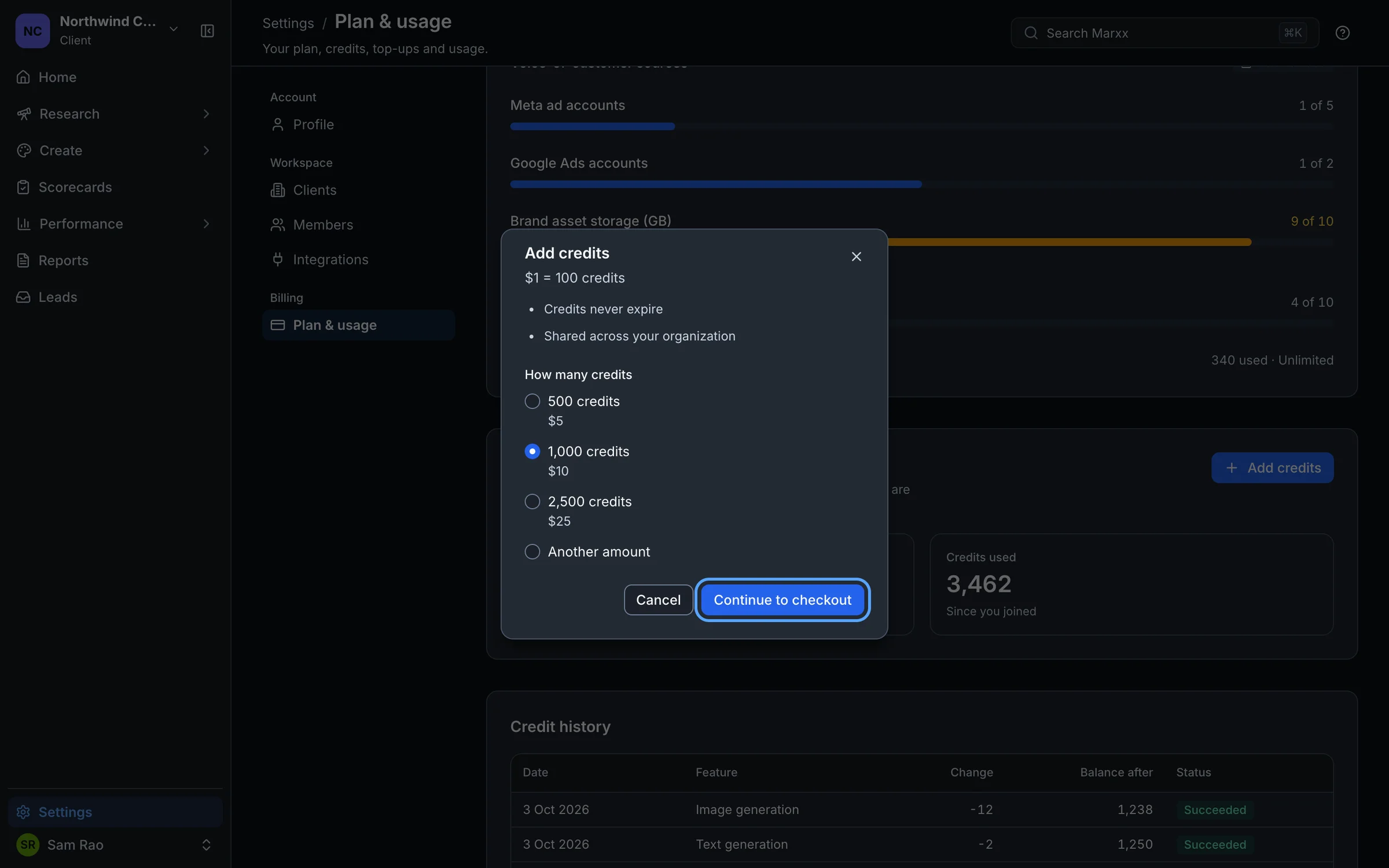Viewport: 1389px width, 868px height.
Task: Click Continue to checkout
Action: coord(782,599)
